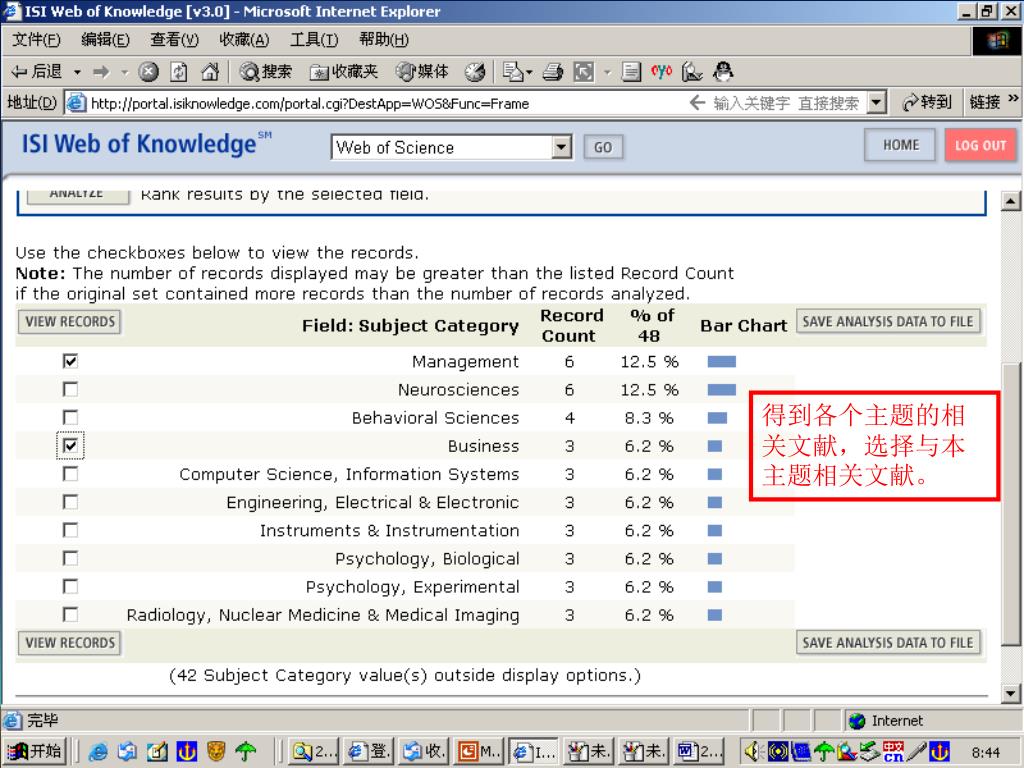Viewport: 1024px width, 768px height.
Task: Switch to the PowerPoint taskbar button
Action: [x=479, y=752]
